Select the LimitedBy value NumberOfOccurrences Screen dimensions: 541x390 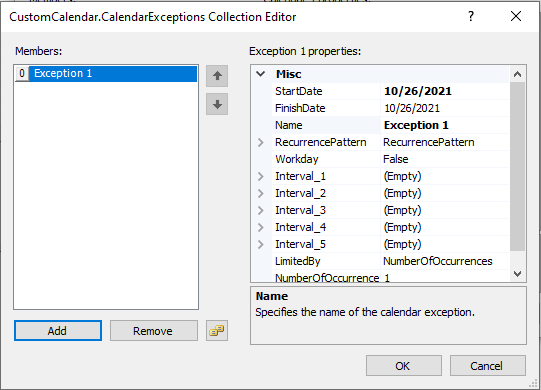click(444, 261)
